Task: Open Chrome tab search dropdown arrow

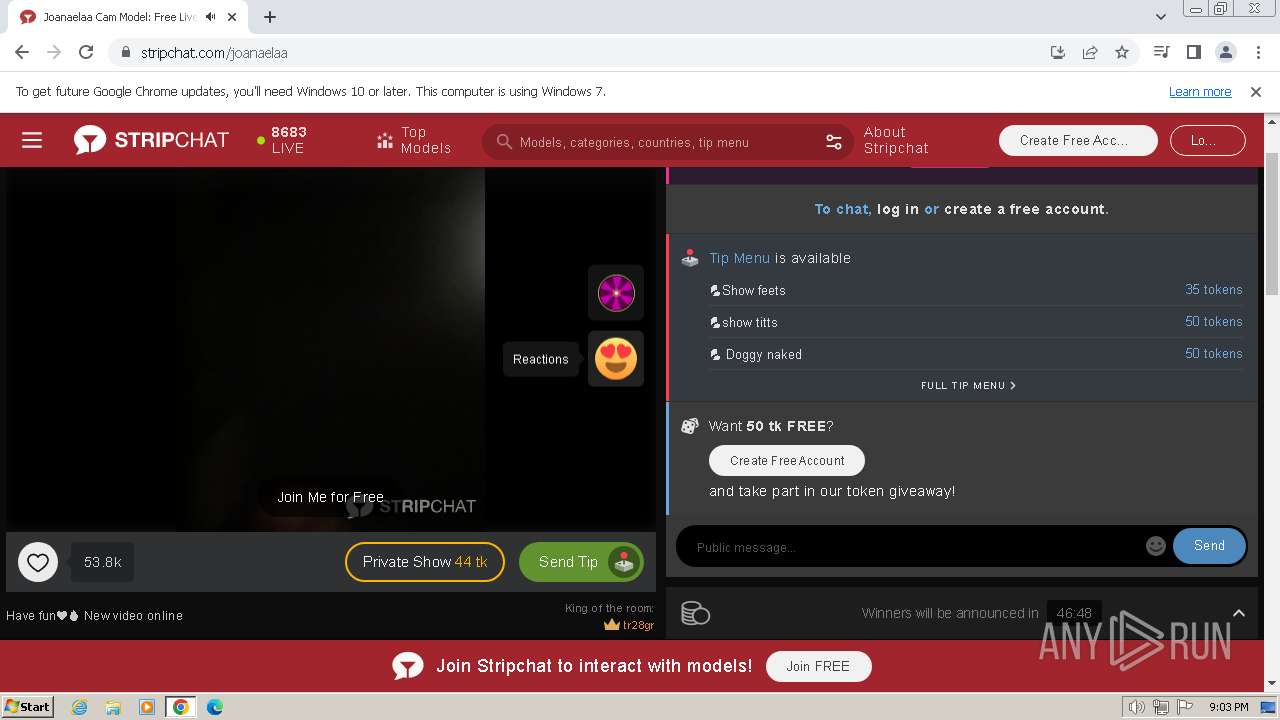Action: [1160, 17]
